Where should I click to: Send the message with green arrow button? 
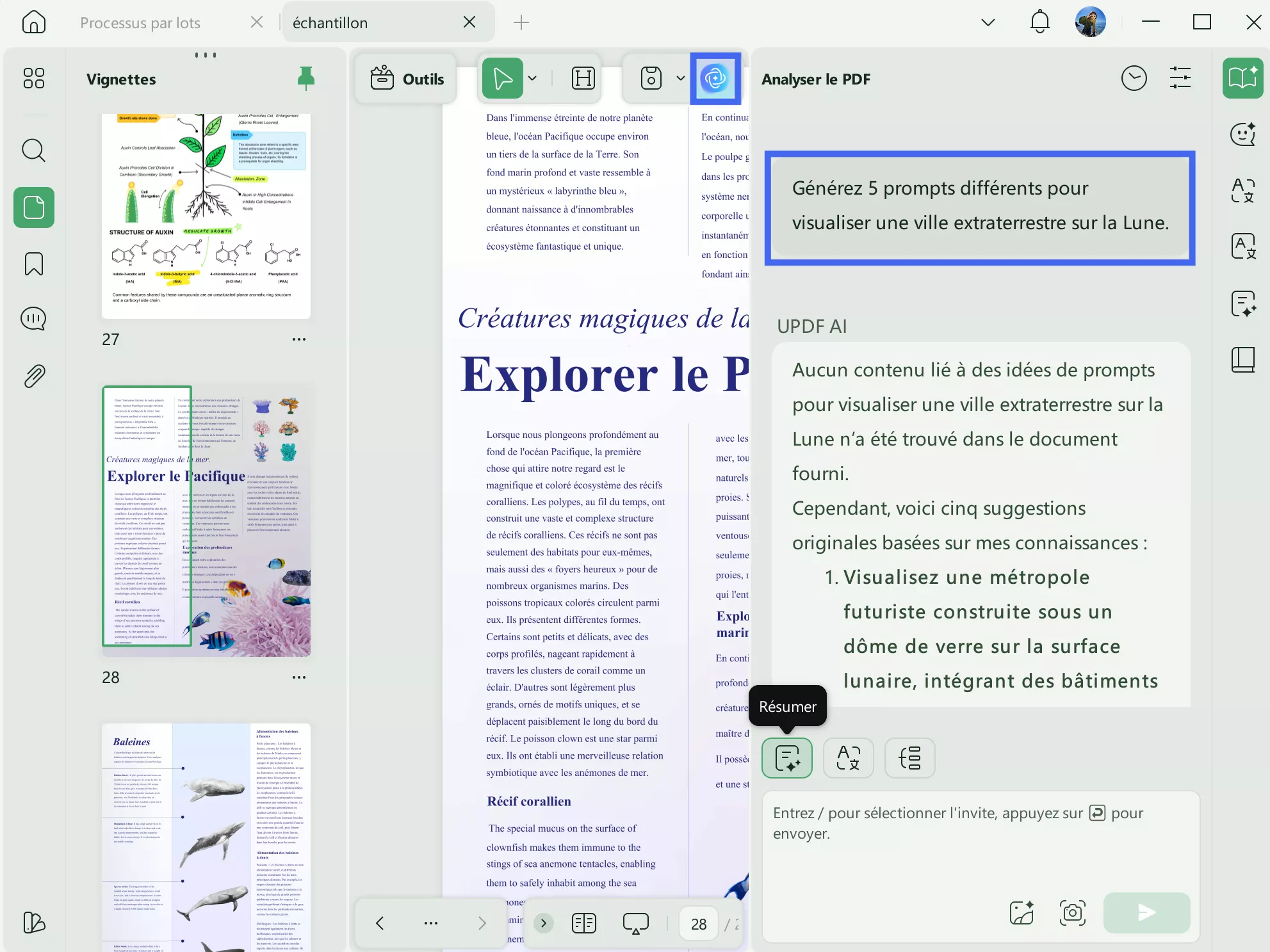[x=1146, y=913]
